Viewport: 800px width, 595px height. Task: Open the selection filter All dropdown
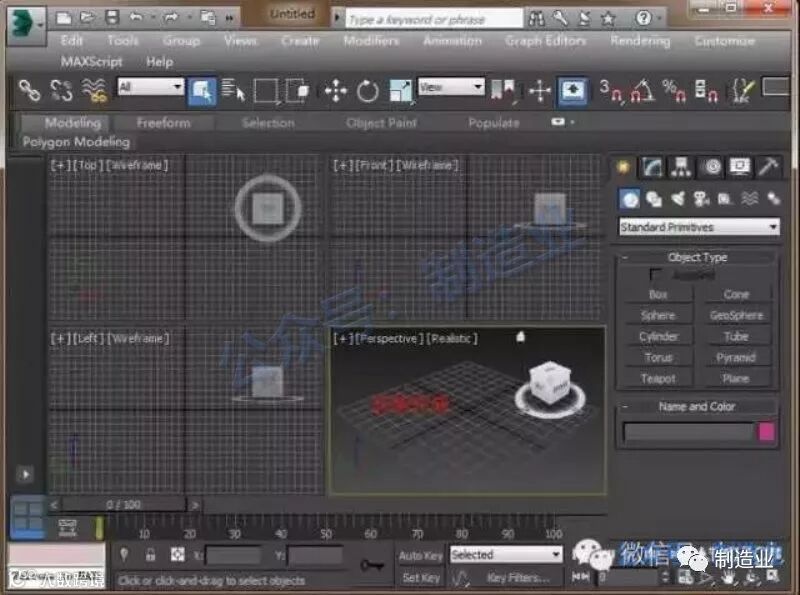click(151, 86)
